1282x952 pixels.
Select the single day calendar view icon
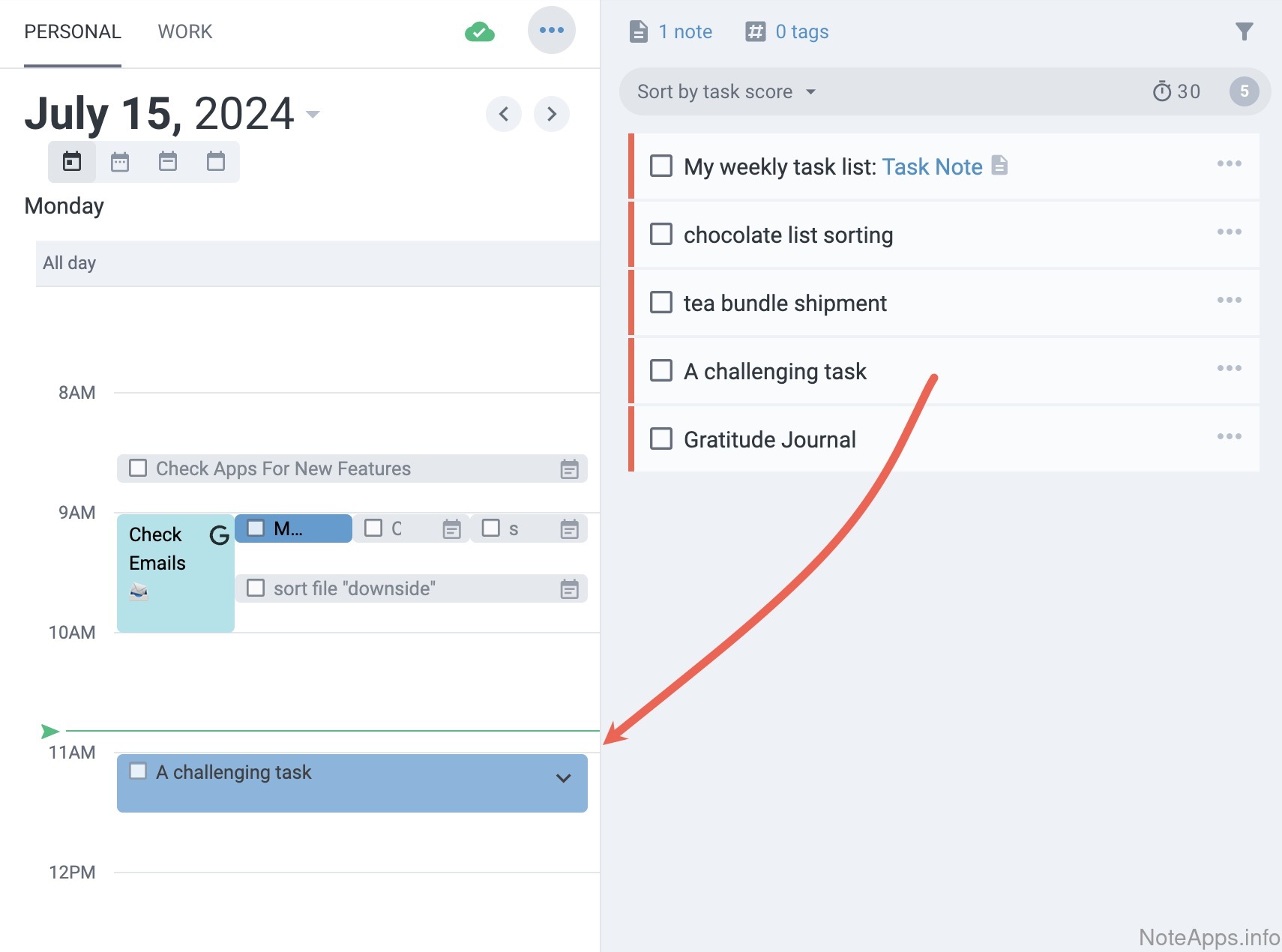coord(72,162)
